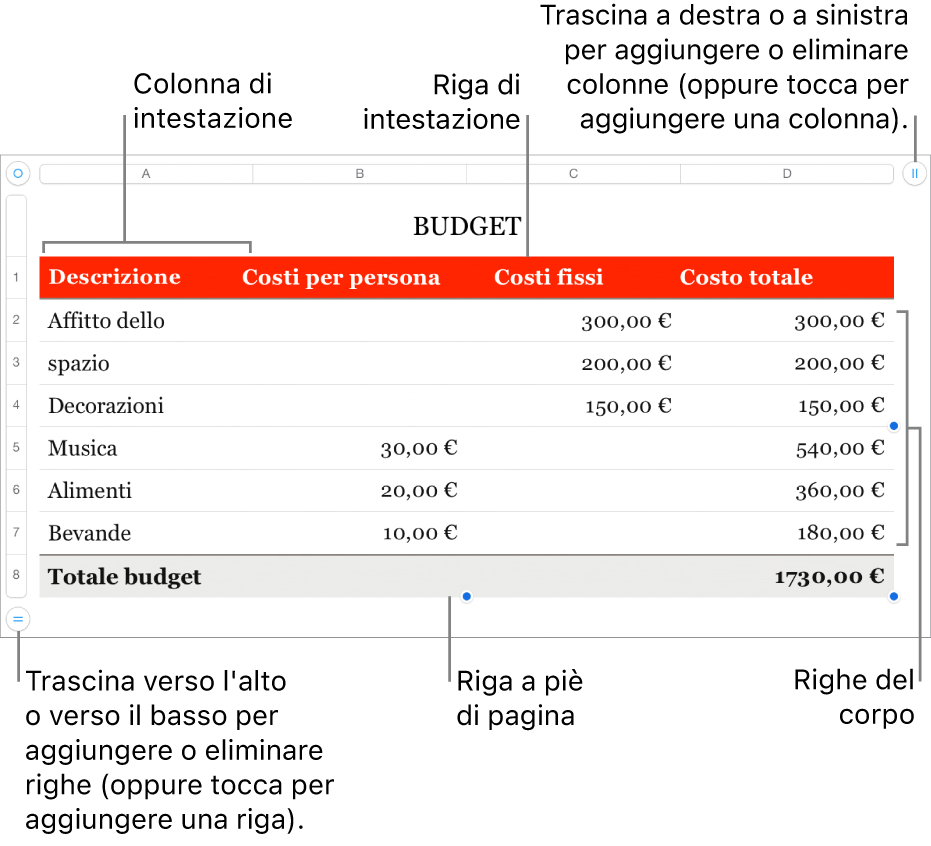Tap the table select circle handle
Screen dimensions: 931x846
coord(17,173)
